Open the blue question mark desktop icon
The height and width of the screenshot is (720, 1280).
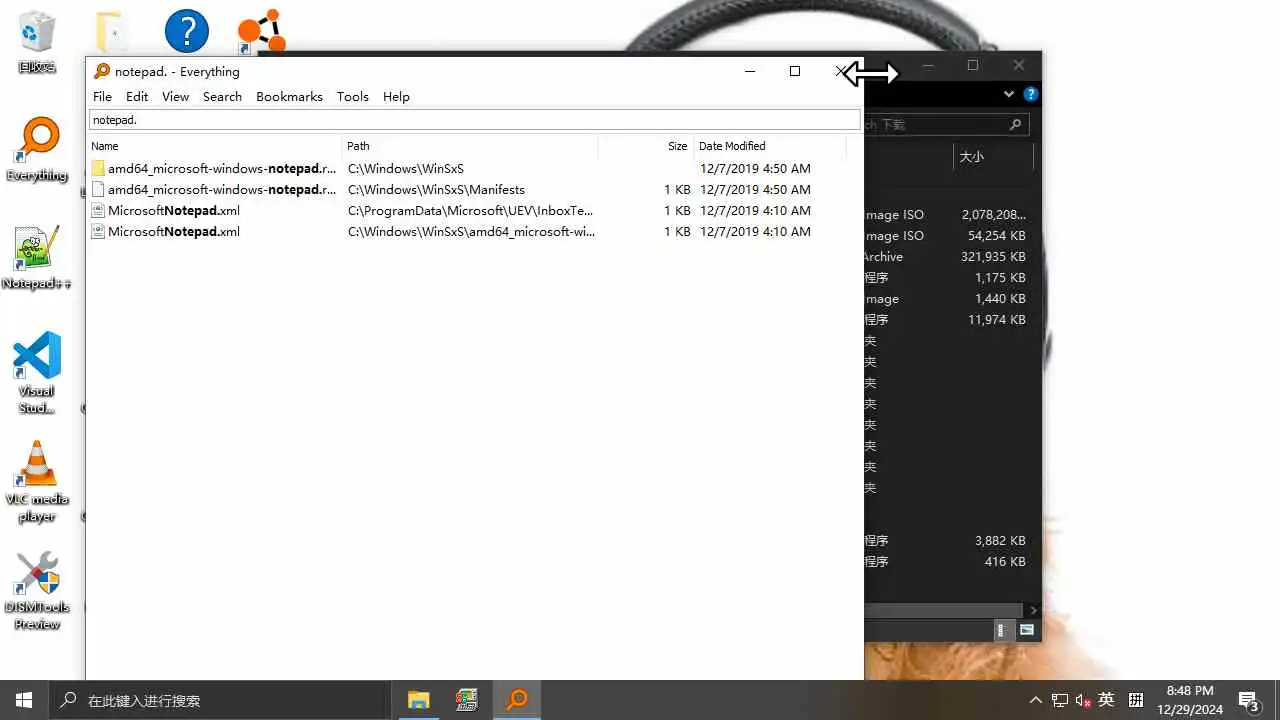tap(187, 31)
